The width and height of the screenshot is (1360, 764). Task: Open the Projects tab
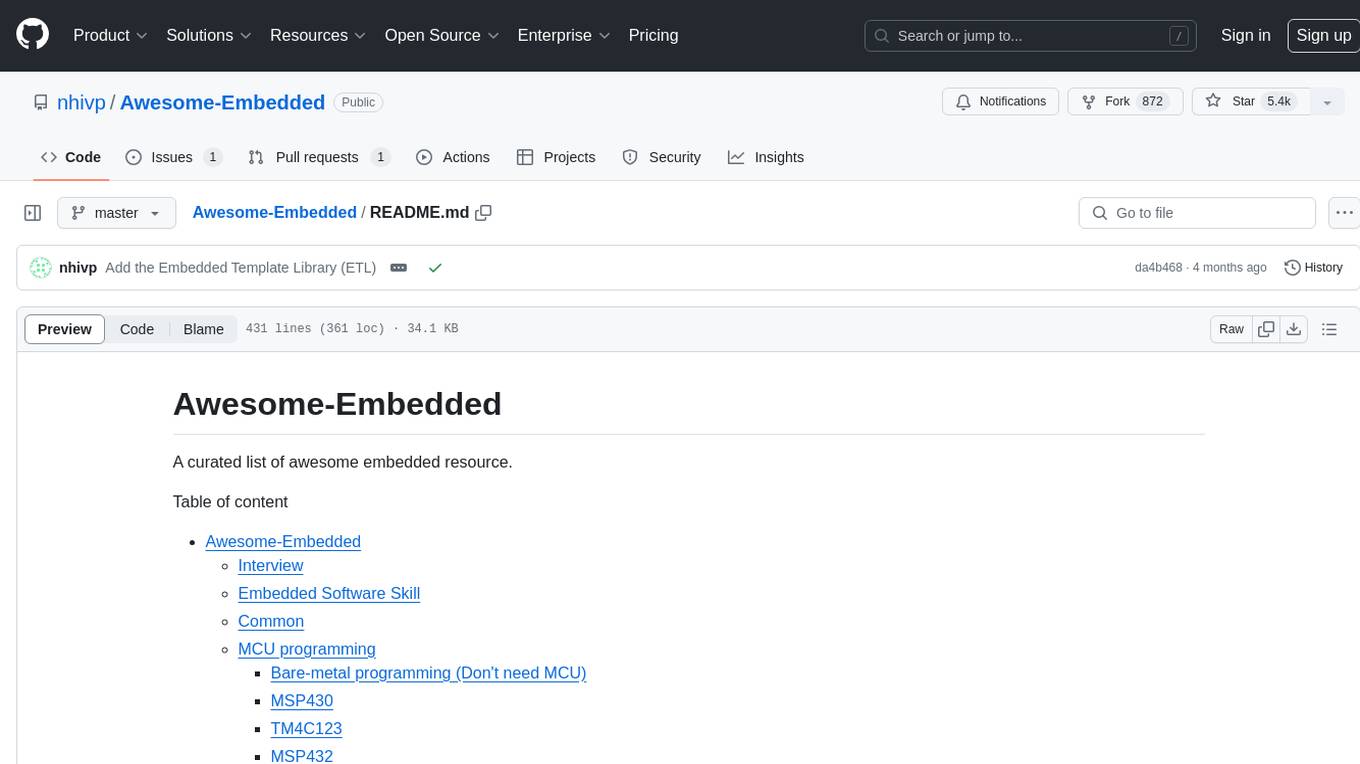[x=556, y=157]
